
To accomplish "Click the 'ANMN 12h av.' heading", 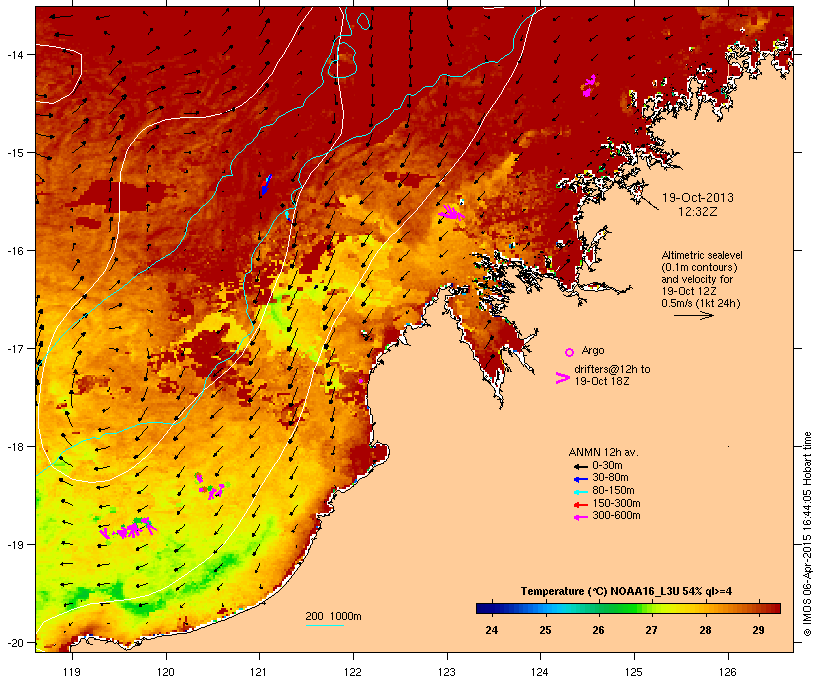I will click(603, 452).
